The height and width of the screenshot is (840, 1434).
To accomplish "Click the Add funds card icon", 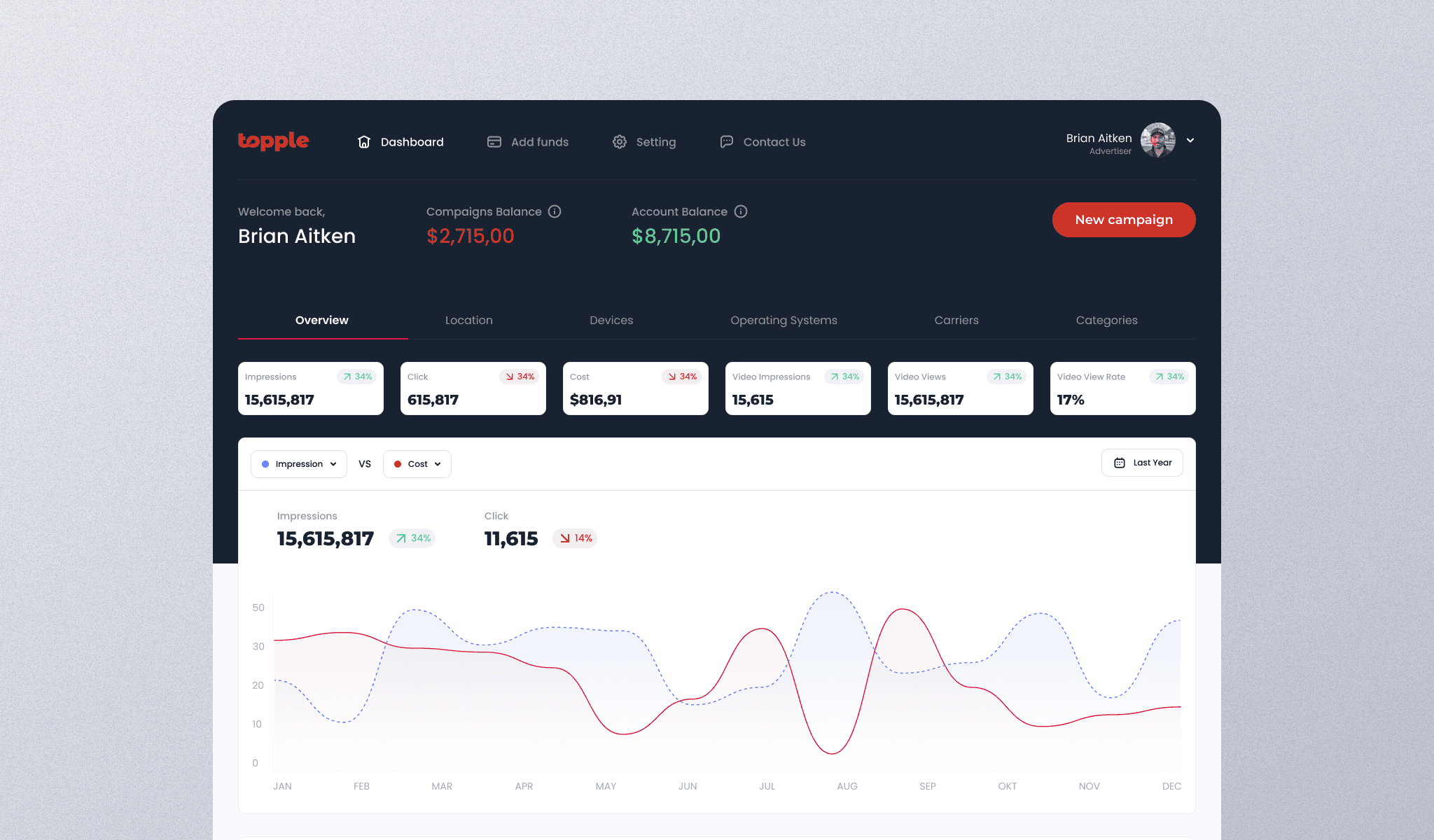I will [x=494, y=142].
